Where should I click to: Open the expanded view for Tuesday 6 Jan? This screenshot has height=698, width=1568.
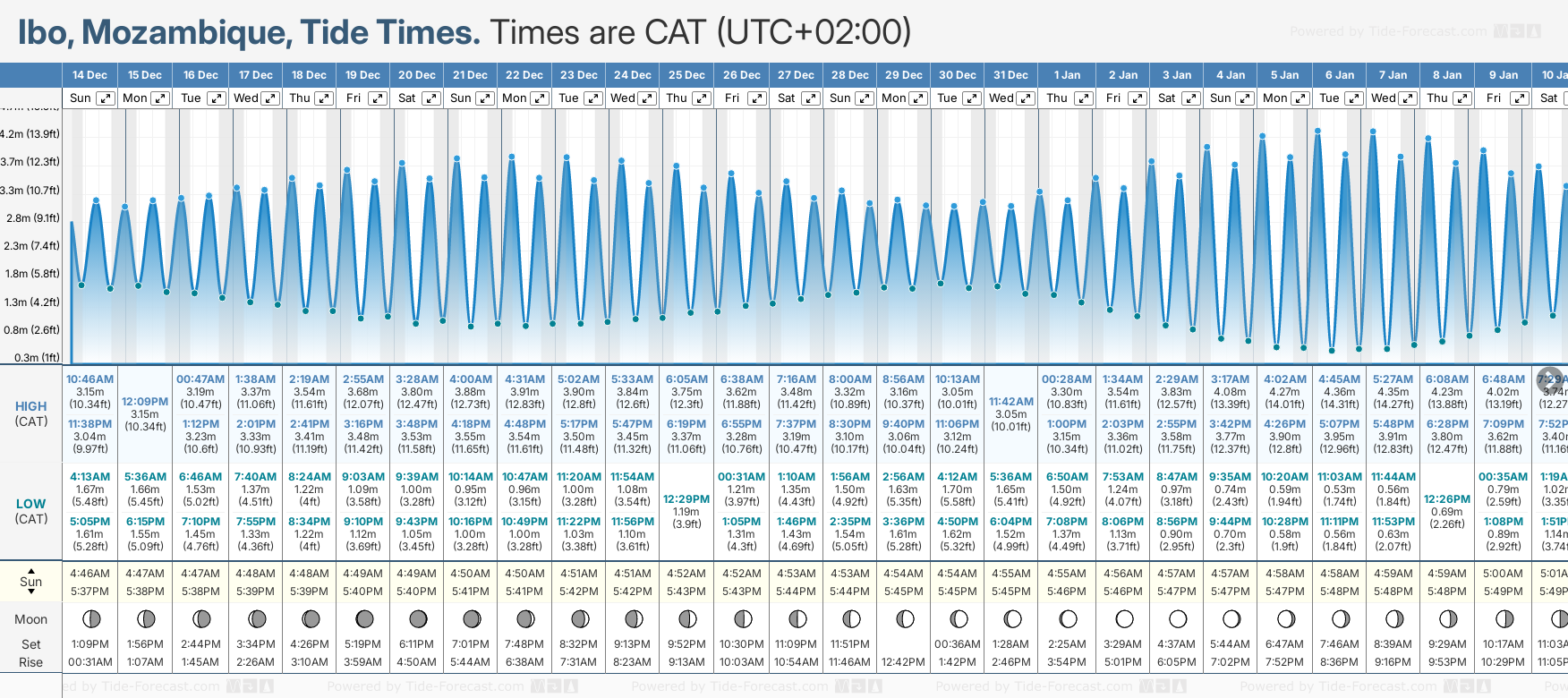[1354, 98]
